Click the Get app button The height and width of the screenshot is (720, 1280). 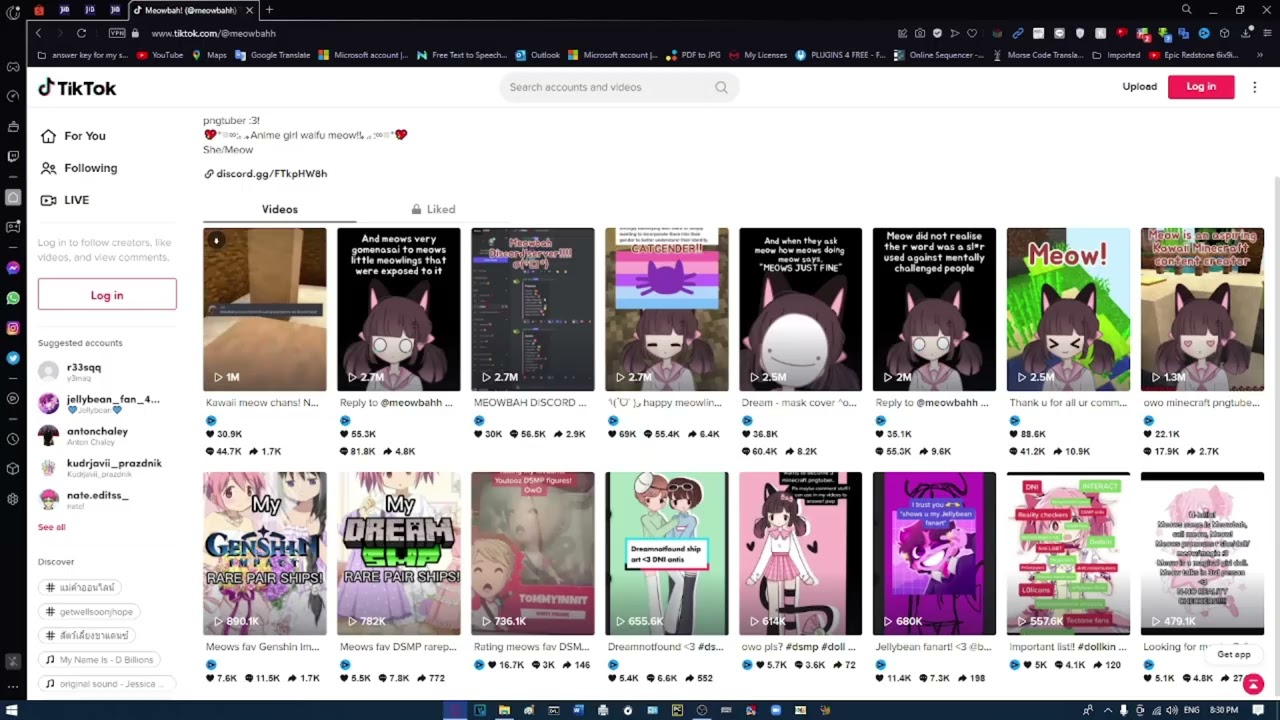1233,655
